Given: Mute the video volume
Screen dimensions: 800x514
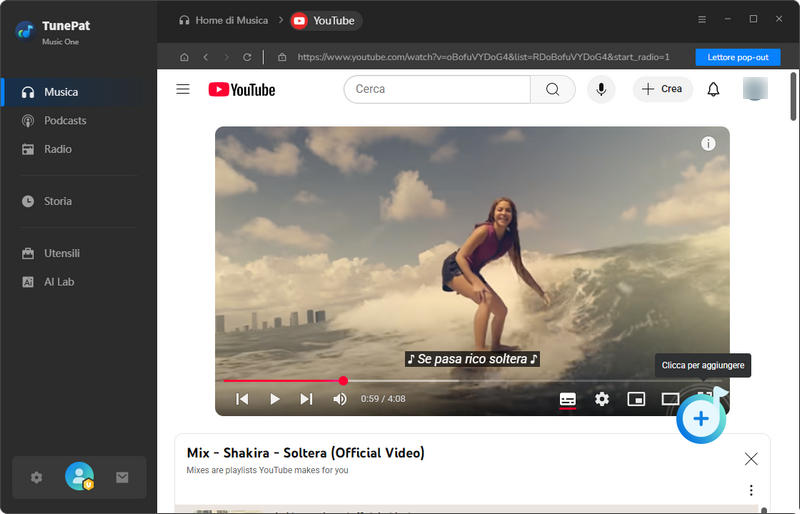Looking at the screenshot, I should (x=340, y=399).
